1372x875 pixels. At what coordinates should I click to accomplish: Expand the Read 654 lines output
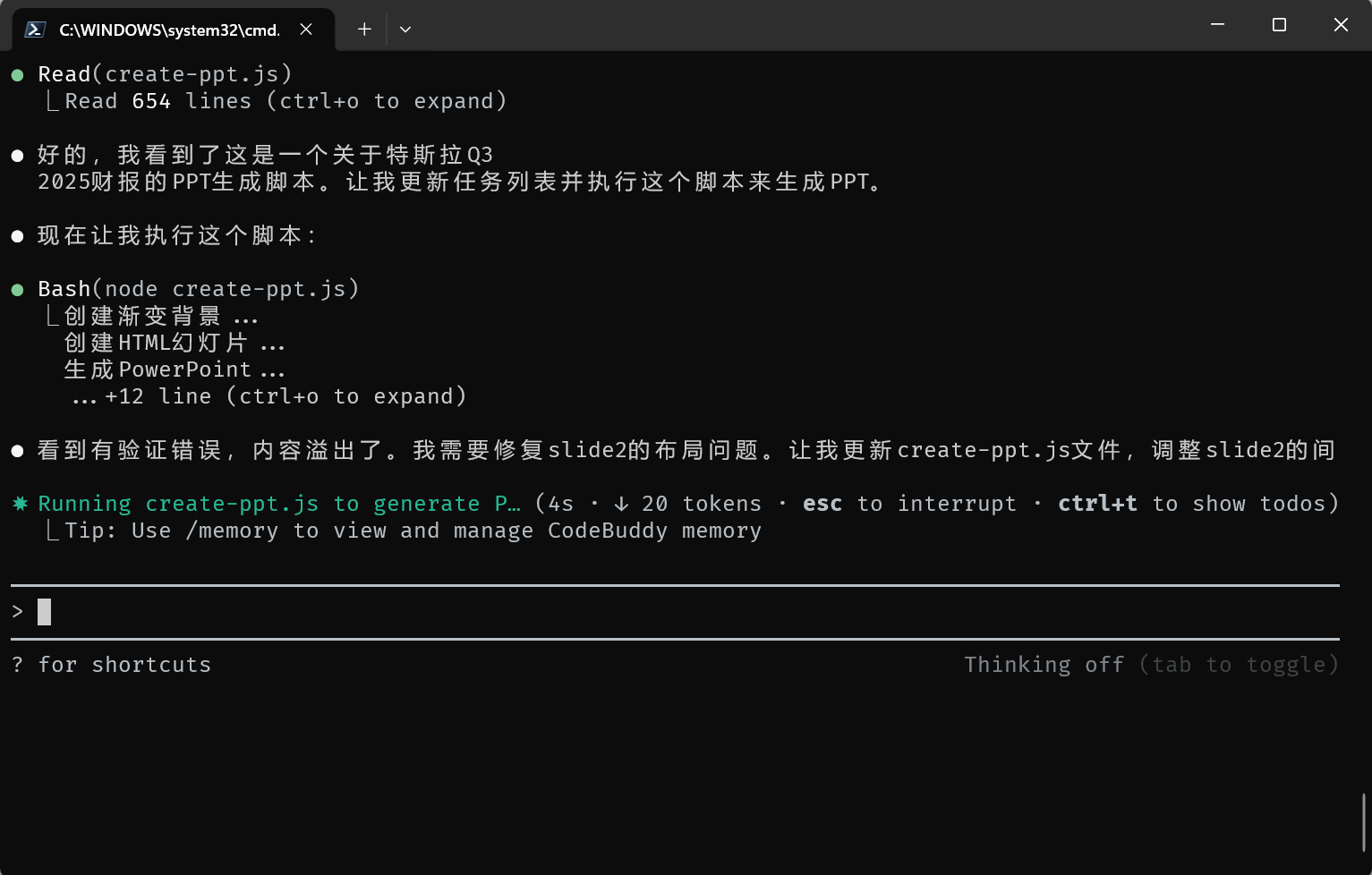[x=285, y=102]
